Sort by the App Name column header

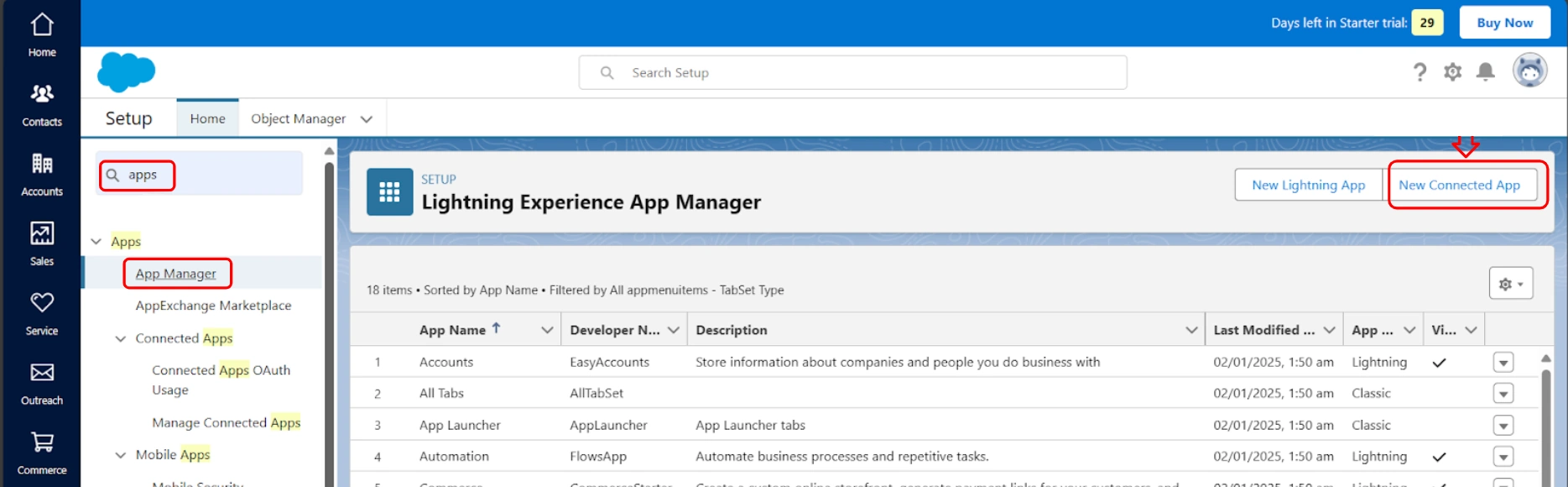(452, 330)
